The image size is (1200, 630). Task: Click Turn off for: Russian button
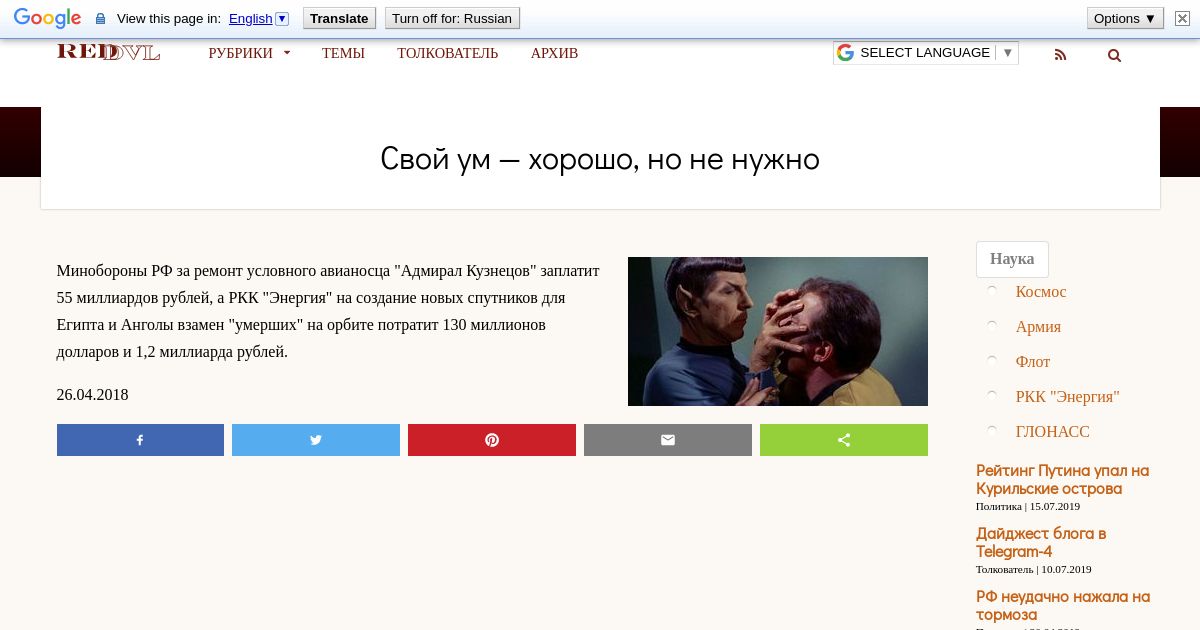[x=452, y=18]
